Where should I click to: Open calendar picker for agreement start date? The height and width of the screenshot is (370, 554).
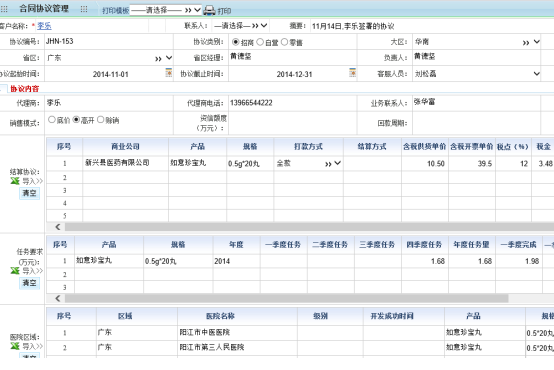click(169, 72)
